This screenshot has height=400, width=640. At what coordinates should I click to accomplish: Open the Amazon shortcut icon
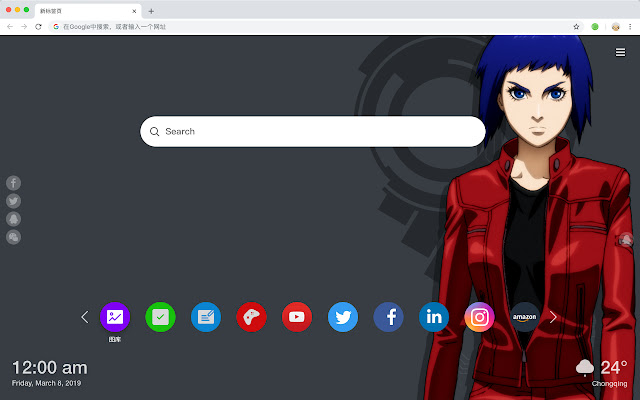524,317
